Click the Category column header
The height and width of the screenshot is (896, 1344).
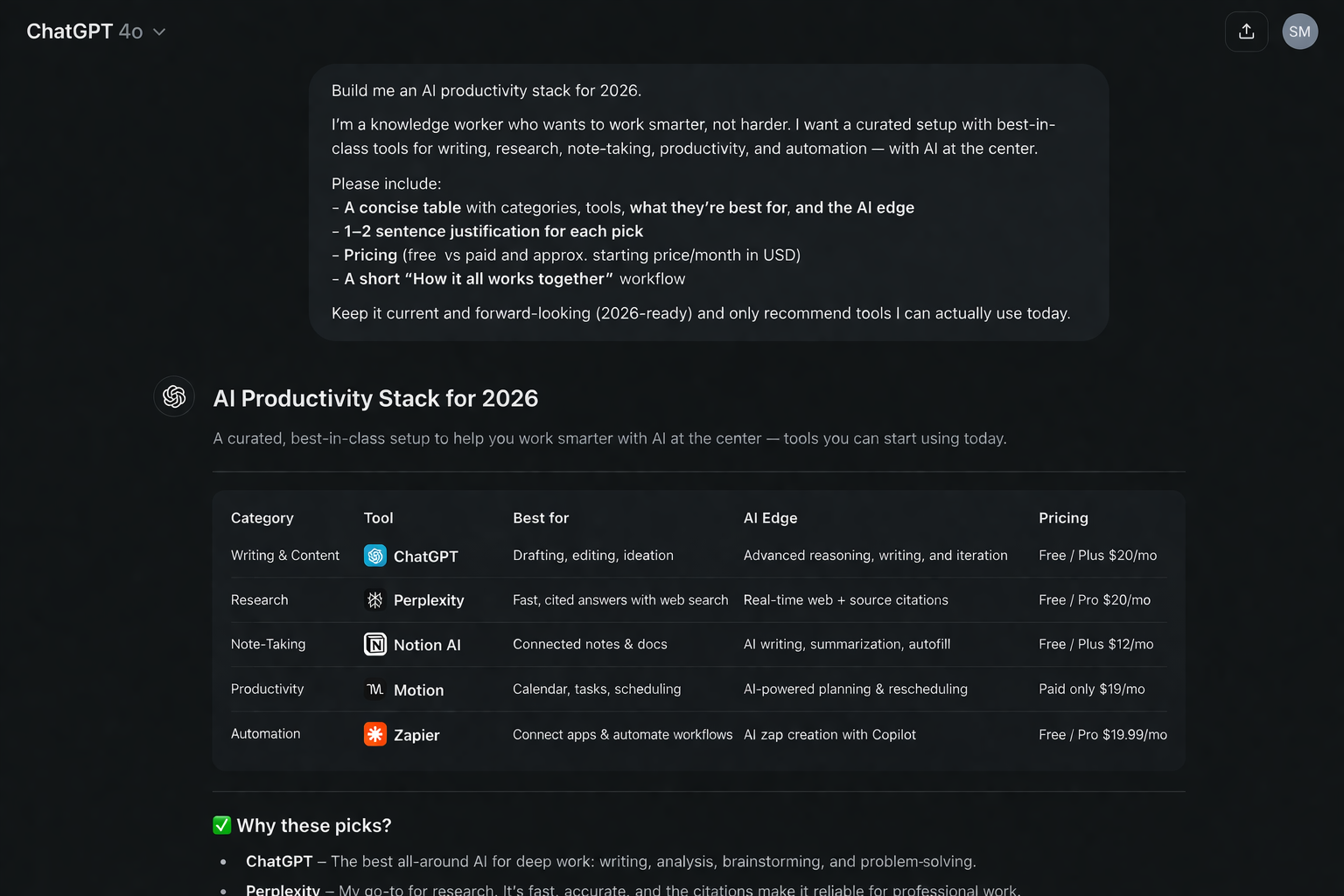point(262,518)
